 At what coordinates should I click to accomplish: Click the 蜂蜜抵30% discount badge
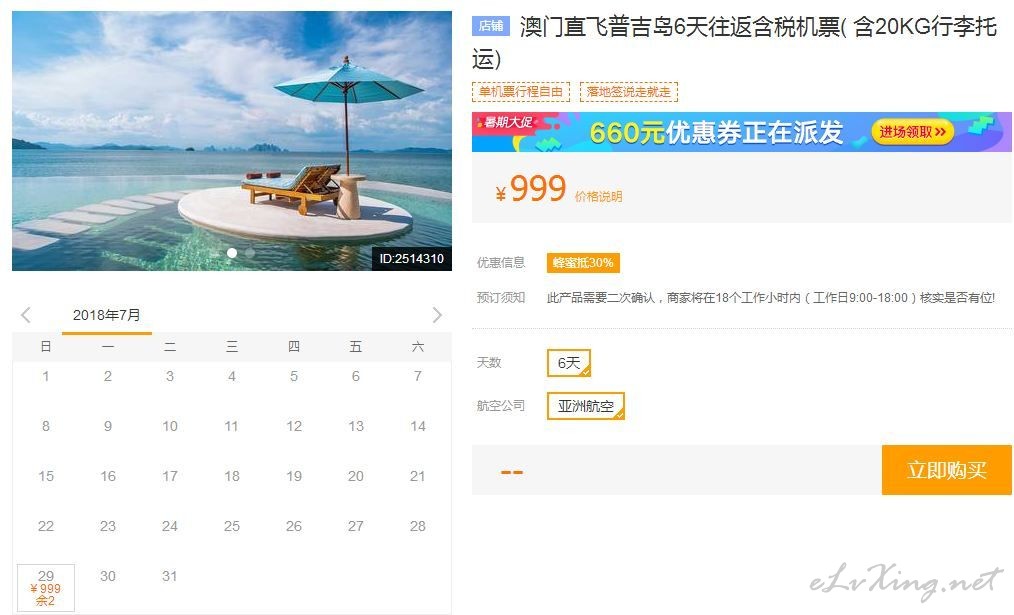pos(583,263)
